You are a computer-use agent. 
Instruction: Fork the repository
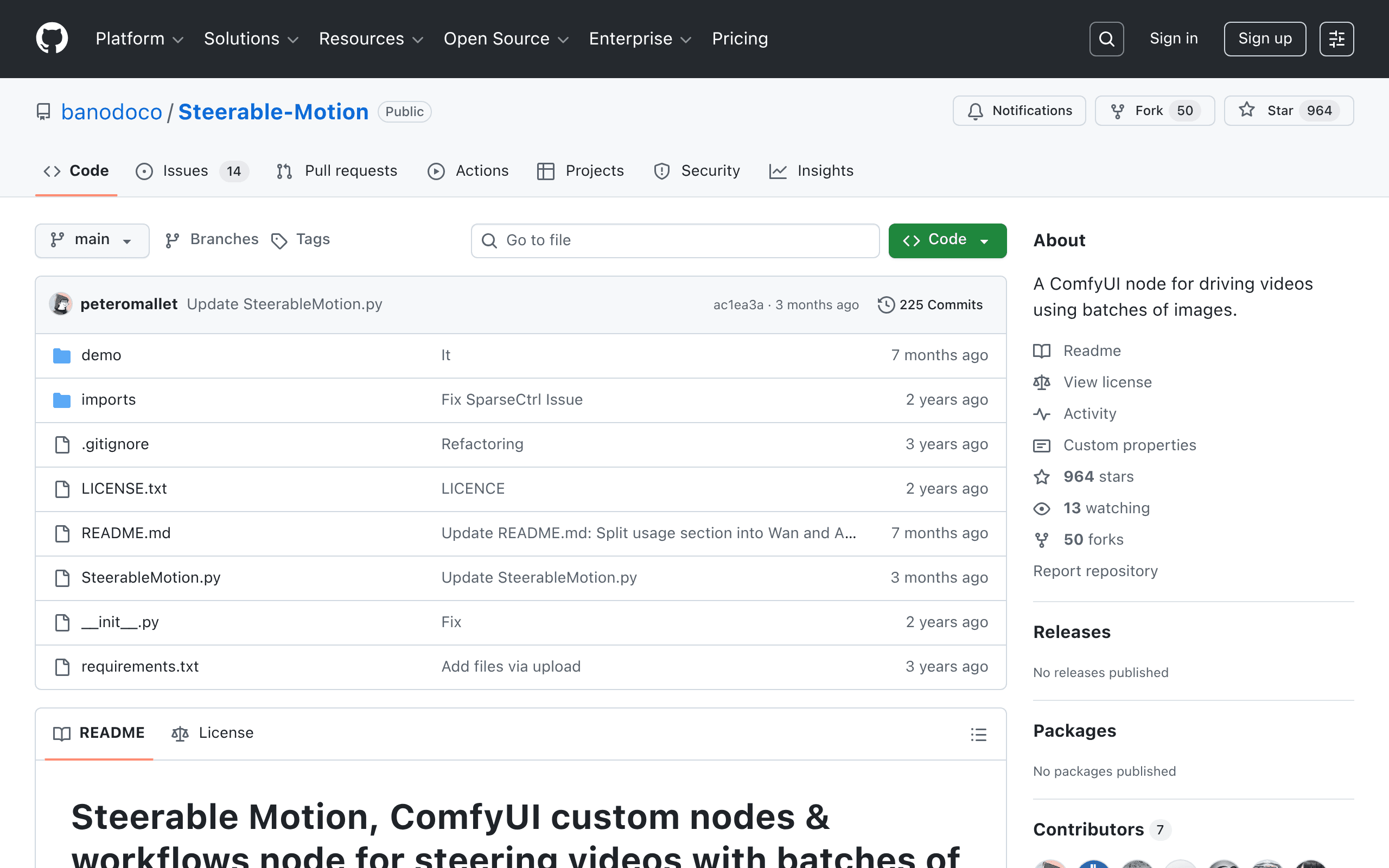tap(1154, 111)
